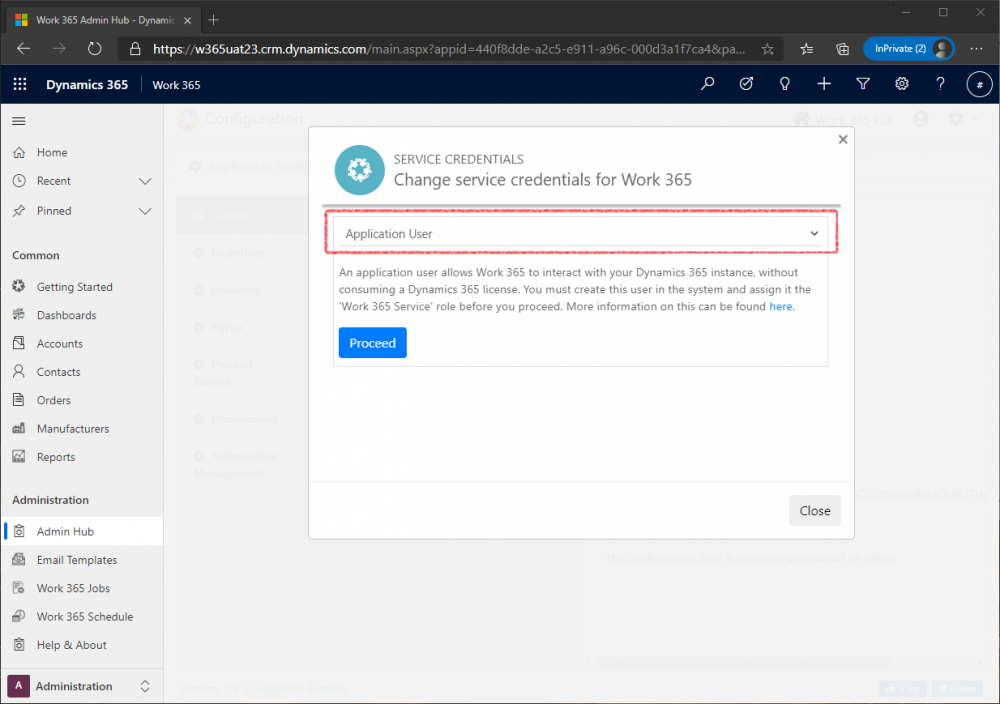
Task: Open the user account circle icon
Action: pyautogui.click(x=979, y=84)
